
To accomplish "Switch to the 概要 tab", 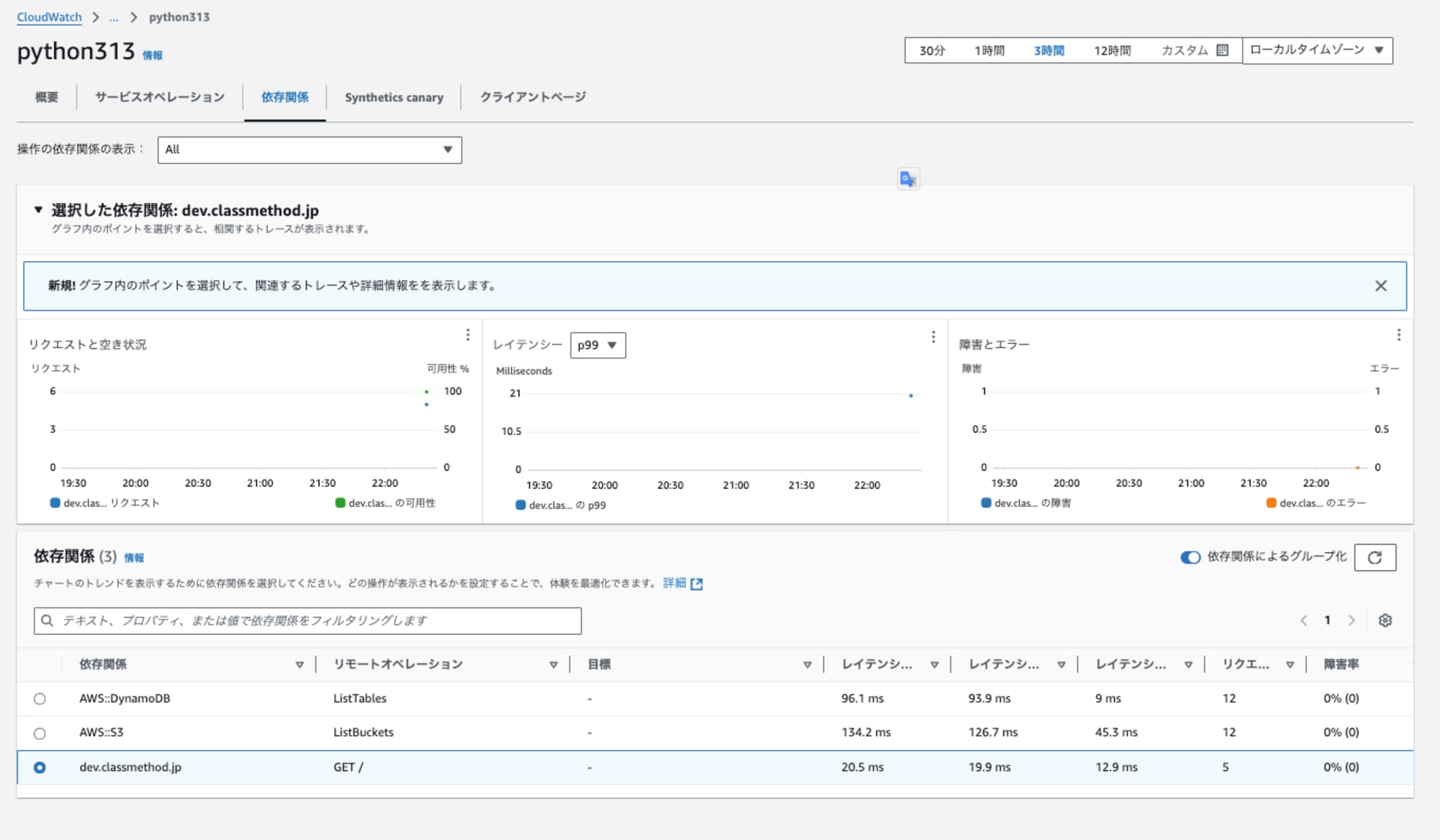I will 47,97.
